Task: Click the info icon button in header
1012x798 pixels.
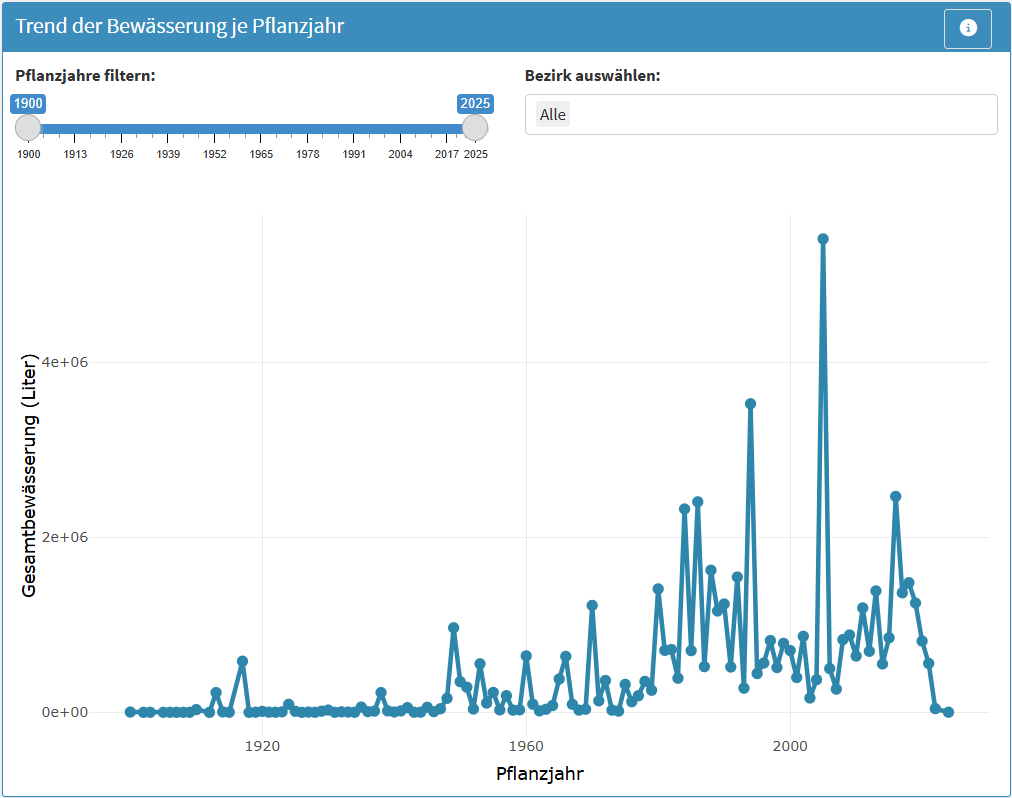Action: [x=967, y=28]
